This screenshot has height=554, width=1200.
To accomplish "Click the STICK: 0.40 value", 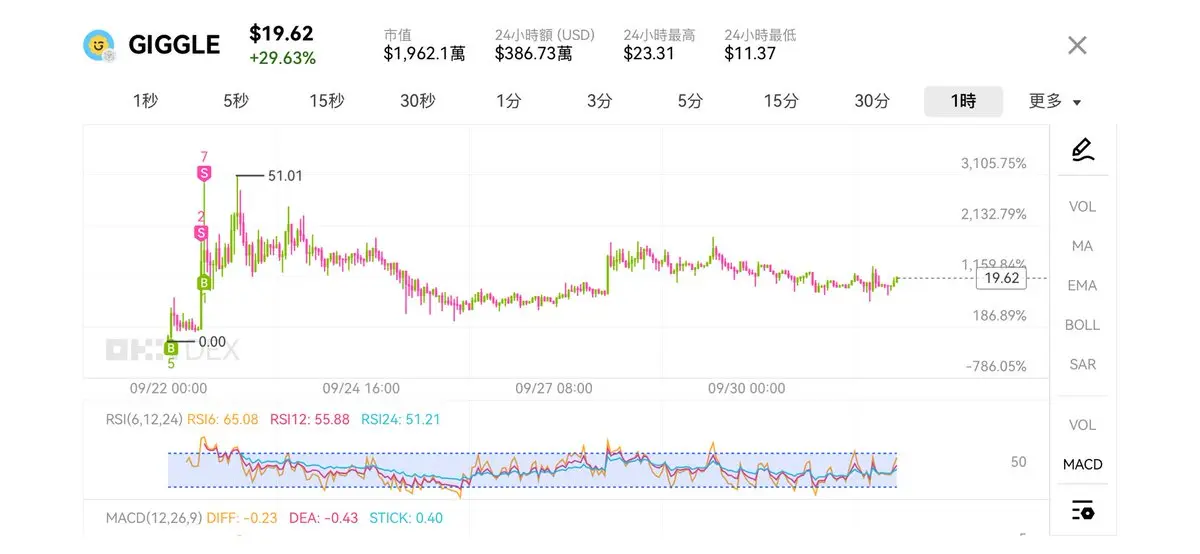I will [x=406, y=518].
